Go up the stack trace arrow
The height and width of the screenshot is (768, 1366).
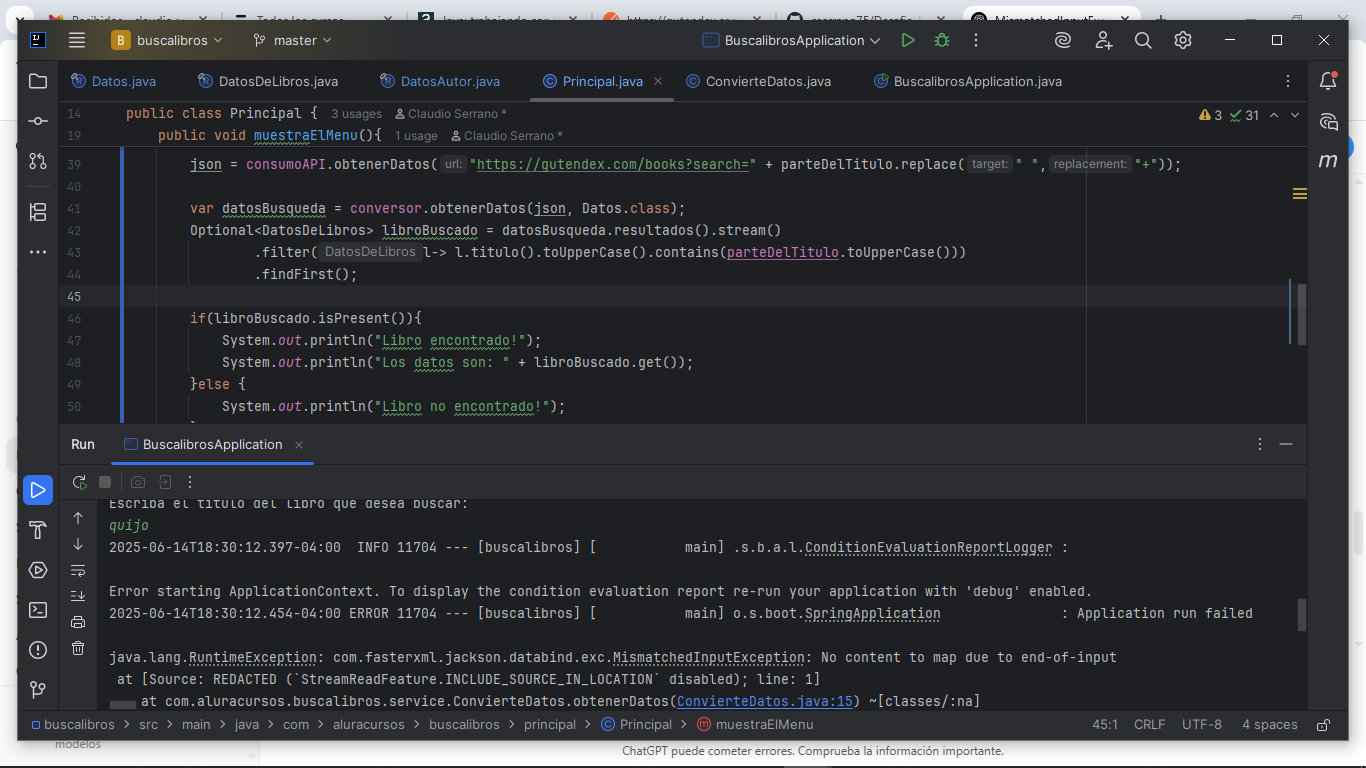pos(78,518)
